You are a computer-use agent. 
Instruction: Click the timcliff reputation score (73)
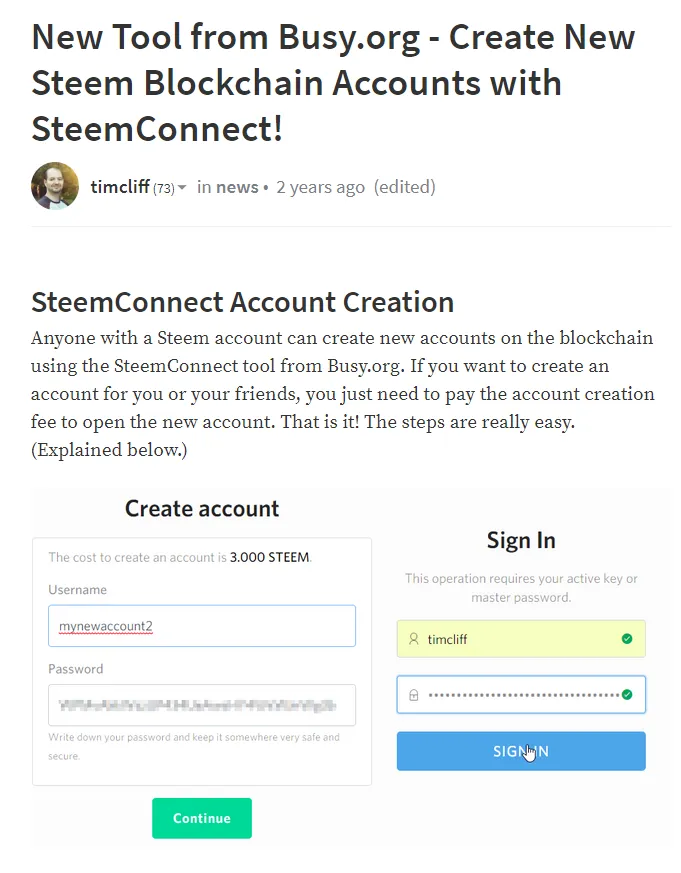(164, 189)
